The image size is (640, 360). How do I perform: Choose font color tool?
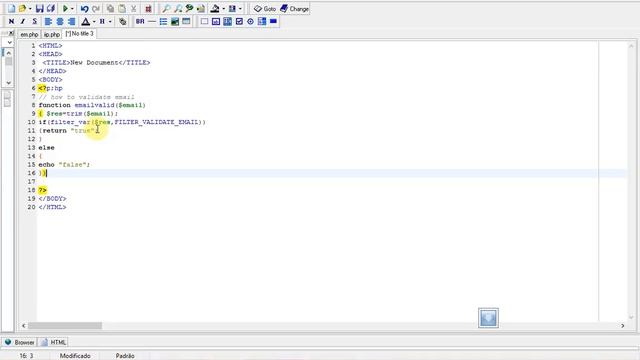[x=86, y=21]
